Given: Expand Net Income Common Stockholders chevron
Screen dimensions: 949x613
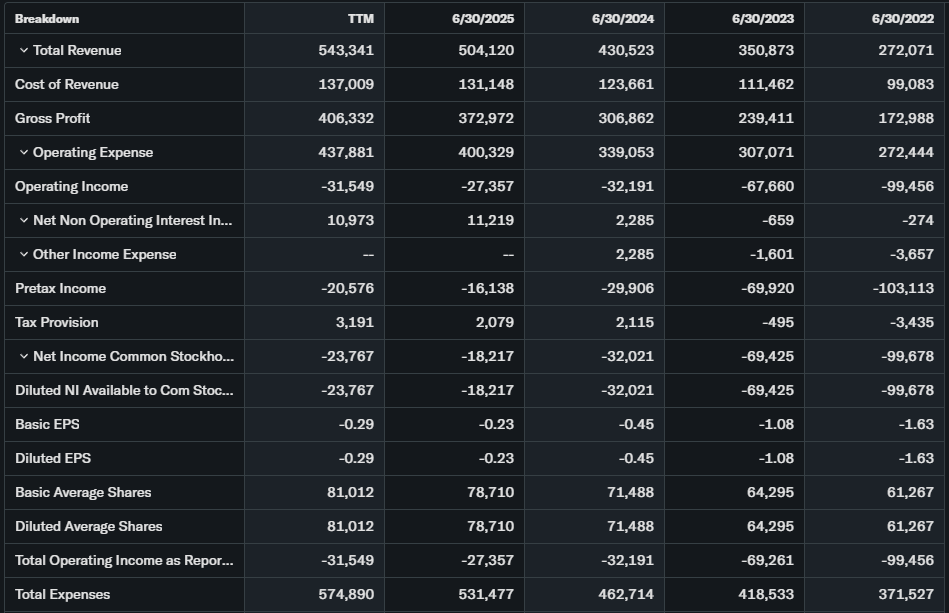Looking at the screenshot, I should [23, 357].
